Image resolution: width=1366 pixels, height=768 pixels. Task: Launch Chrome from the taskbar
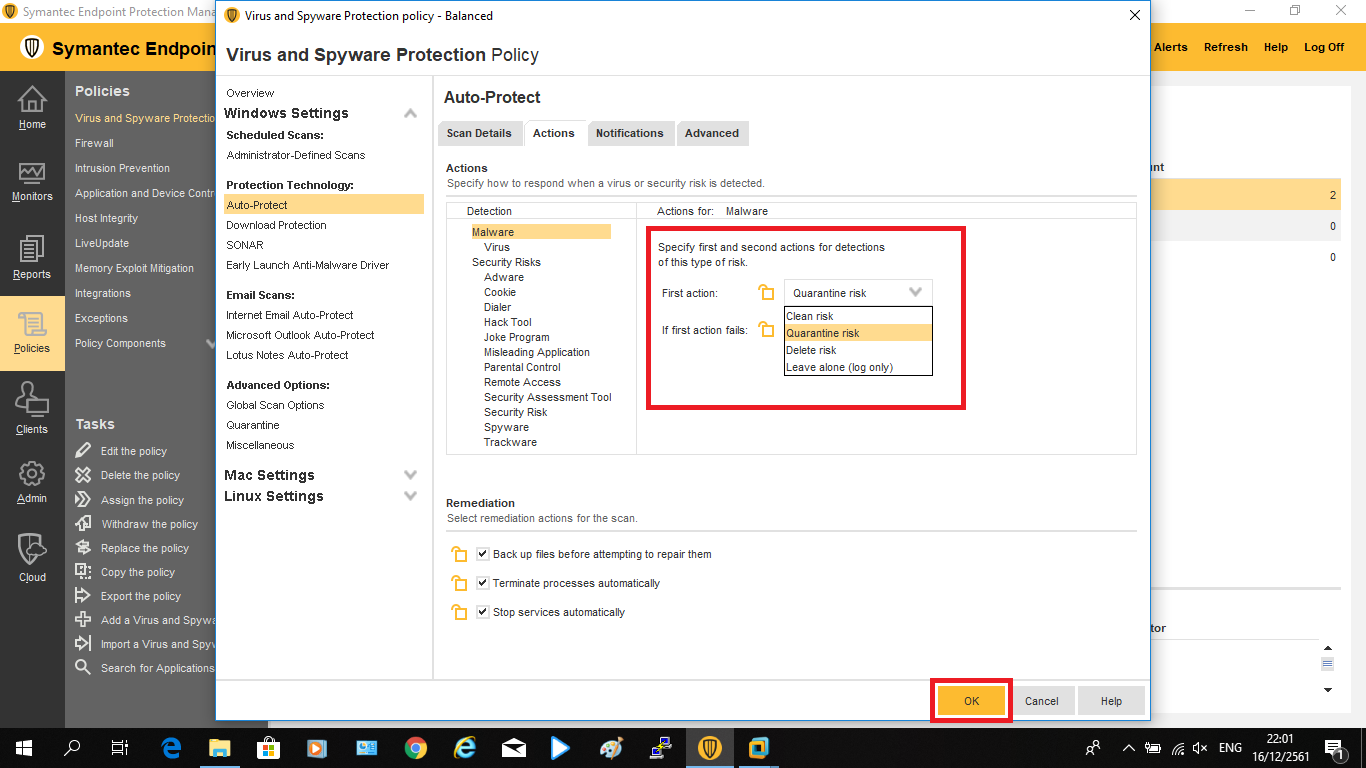click(x=416, y=748)
